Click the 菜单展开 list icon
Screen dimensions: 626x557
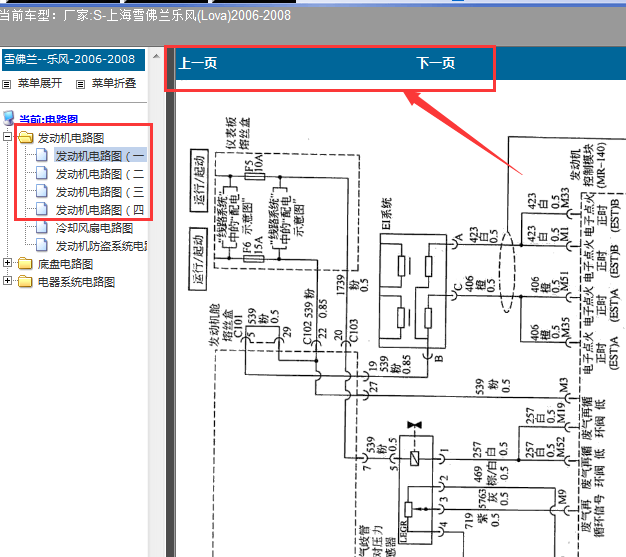6,84
